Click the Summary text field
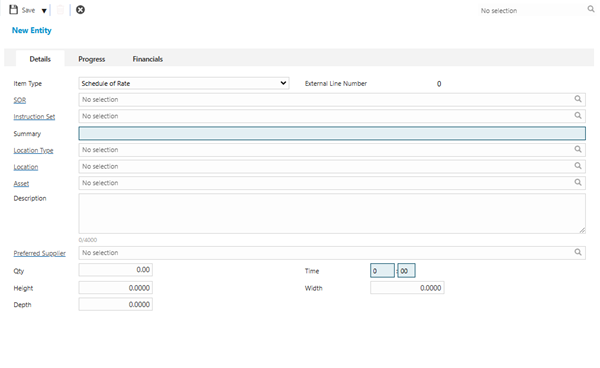This screenshot has width=600, height=368. coord(332,134)
